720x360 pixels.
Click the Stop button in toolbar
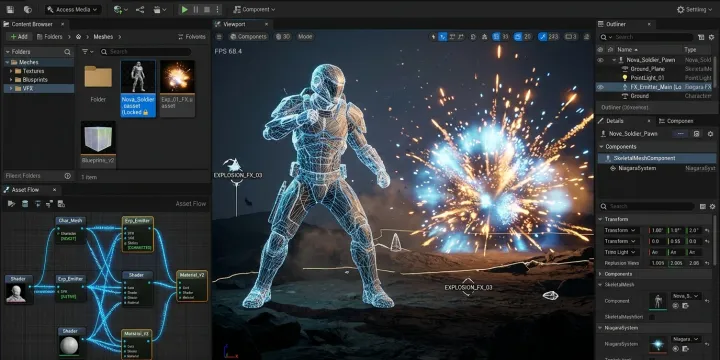tap(207, 9)
